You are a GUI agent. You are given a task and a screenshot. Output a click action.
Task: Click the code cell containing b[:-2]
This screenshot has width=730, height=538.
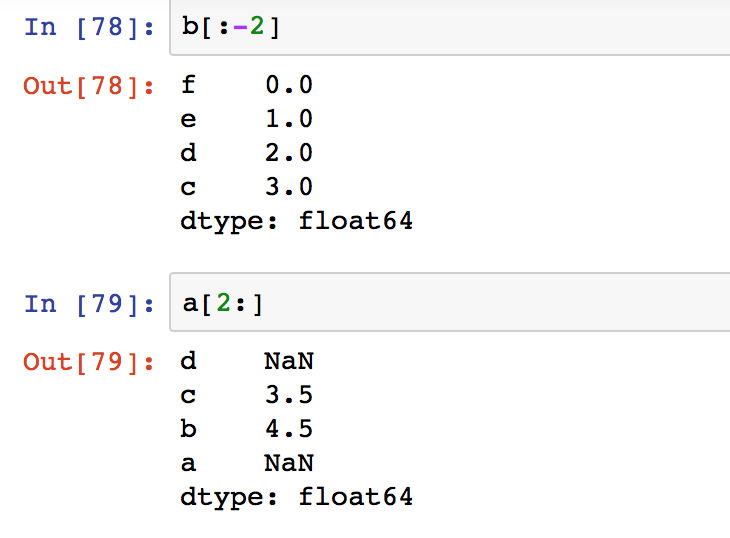coord(450,27)
